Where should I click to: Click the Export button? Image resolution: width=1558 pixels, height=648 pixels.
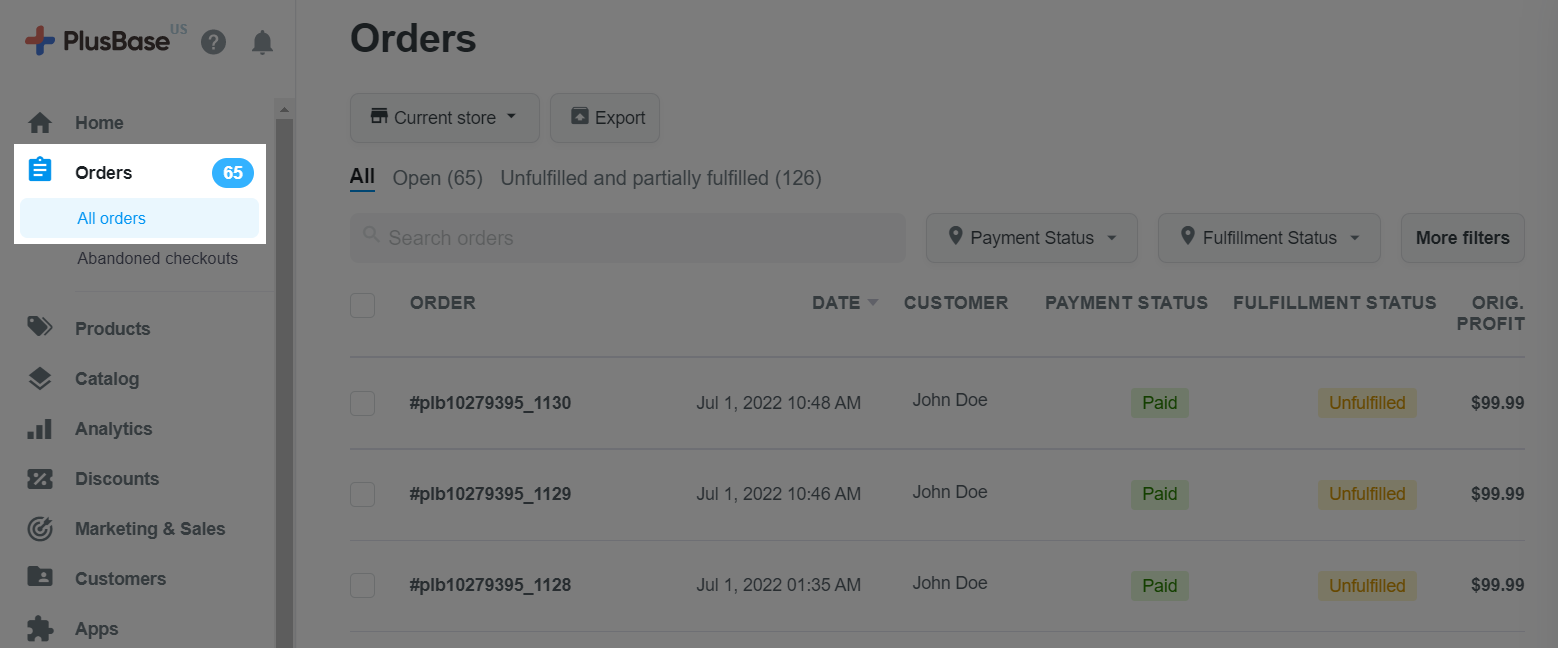pyautogui.click(x=605, y=118)
